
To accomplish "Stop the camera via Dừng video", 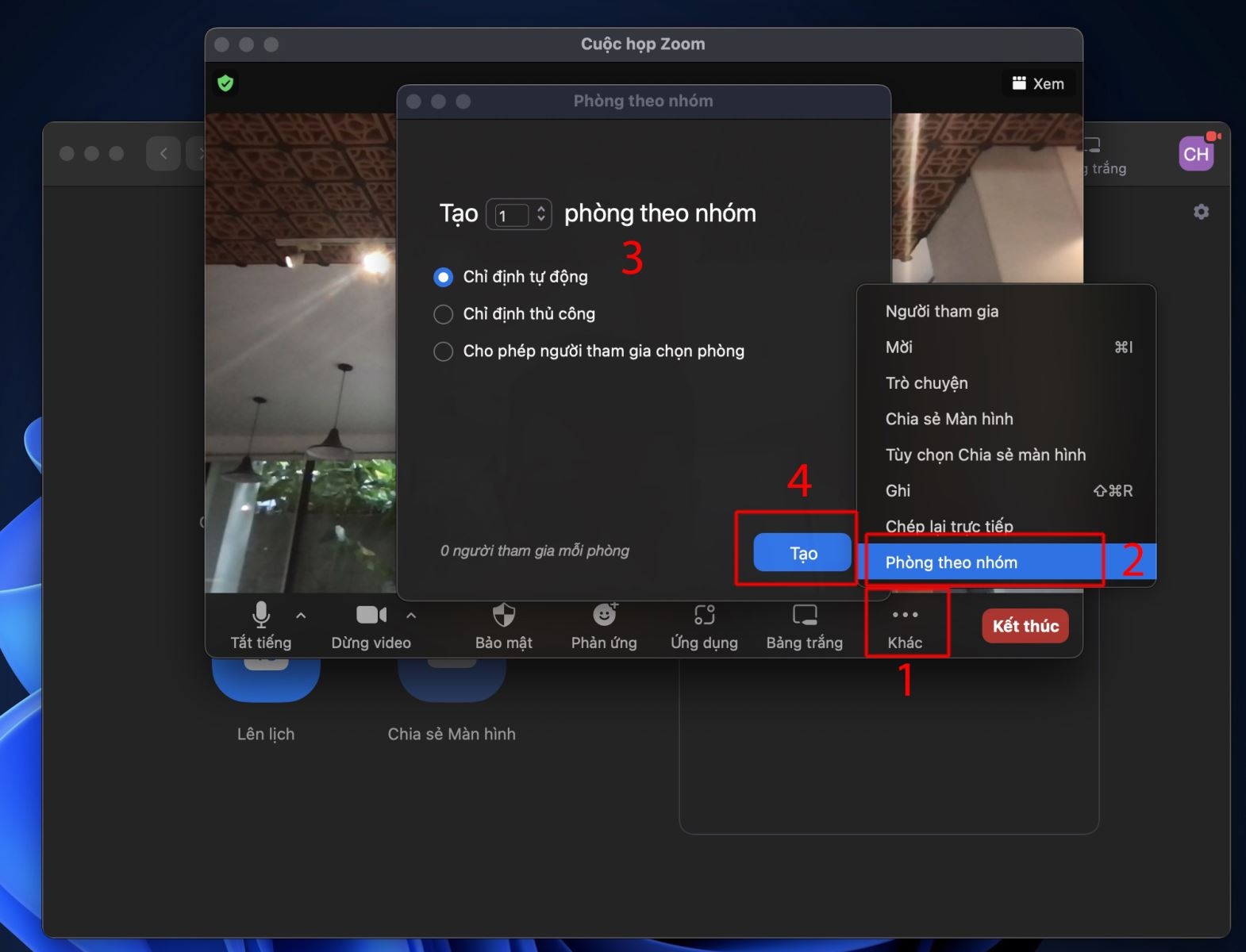I will 371,626.
